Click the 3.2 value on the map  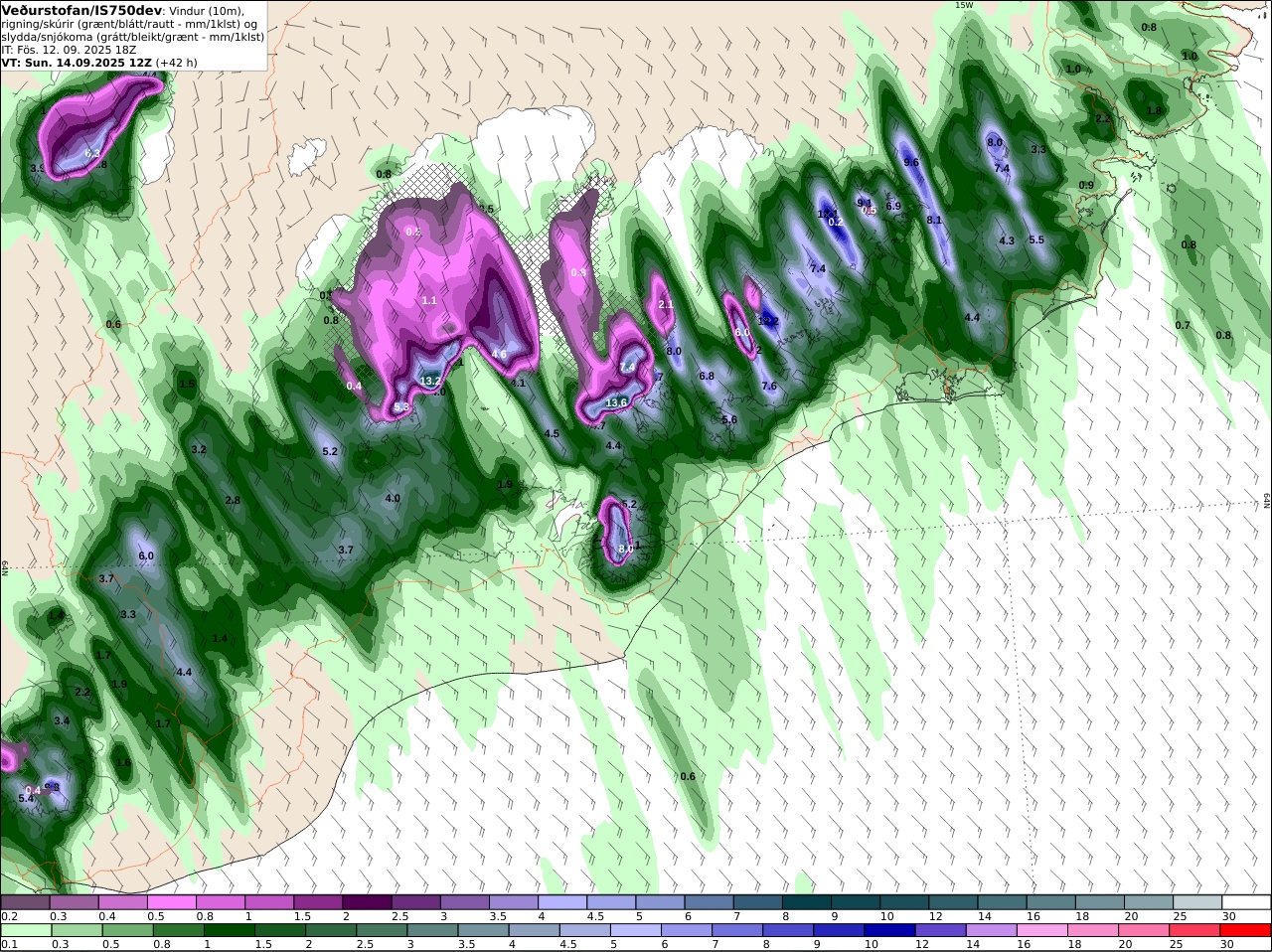[199, 449]
